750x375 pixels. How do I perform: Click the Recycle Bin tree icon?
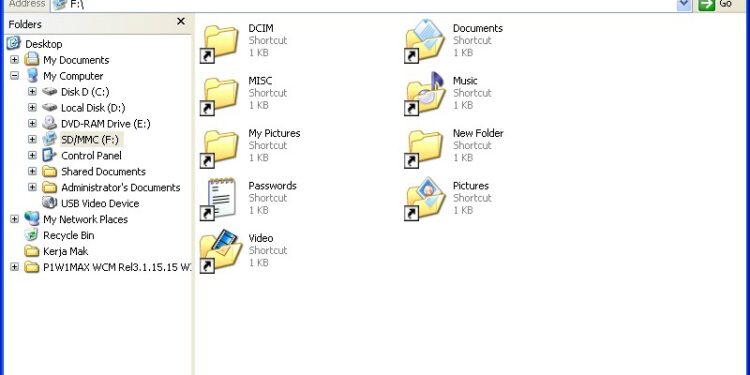pyautogui.click(x=32, y=235)
